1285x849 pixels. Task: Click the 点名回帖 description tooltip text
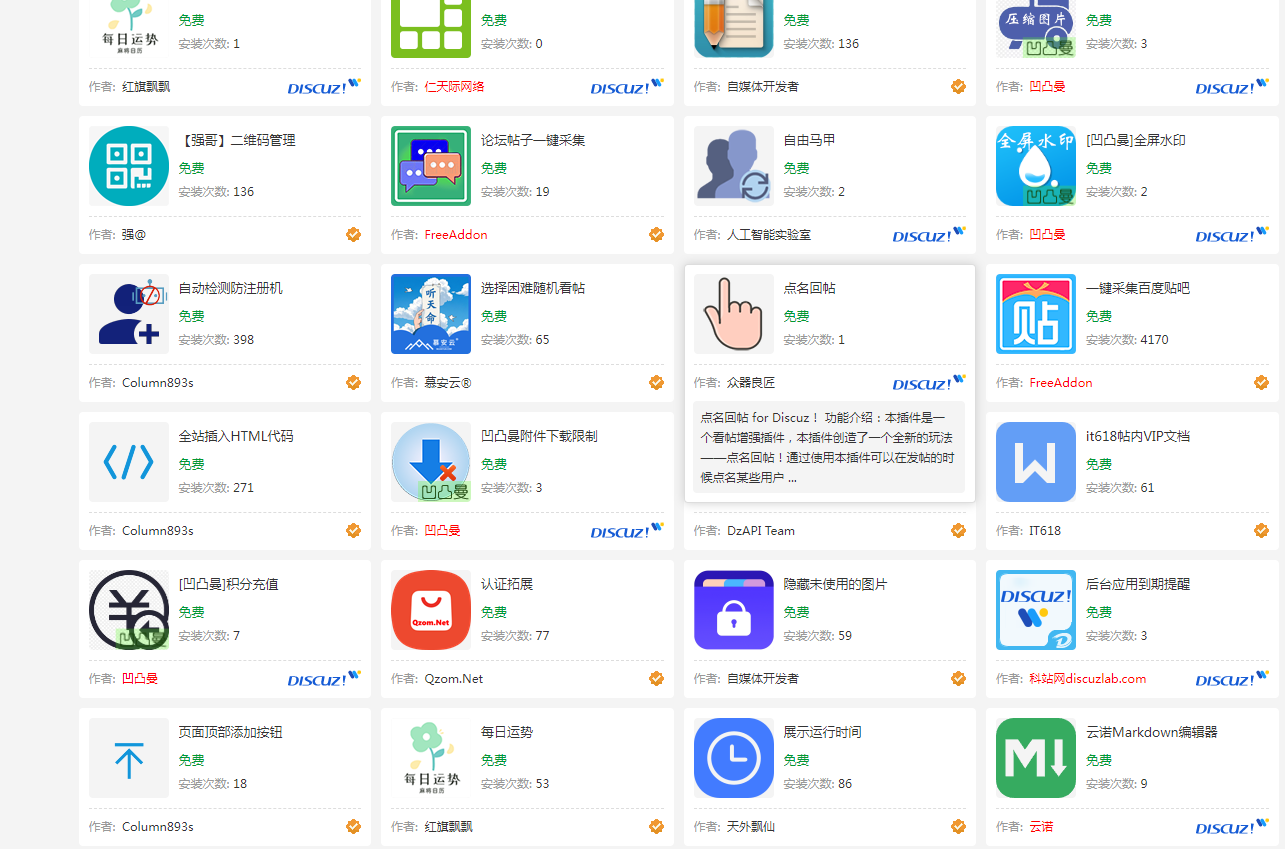(825, 448)
